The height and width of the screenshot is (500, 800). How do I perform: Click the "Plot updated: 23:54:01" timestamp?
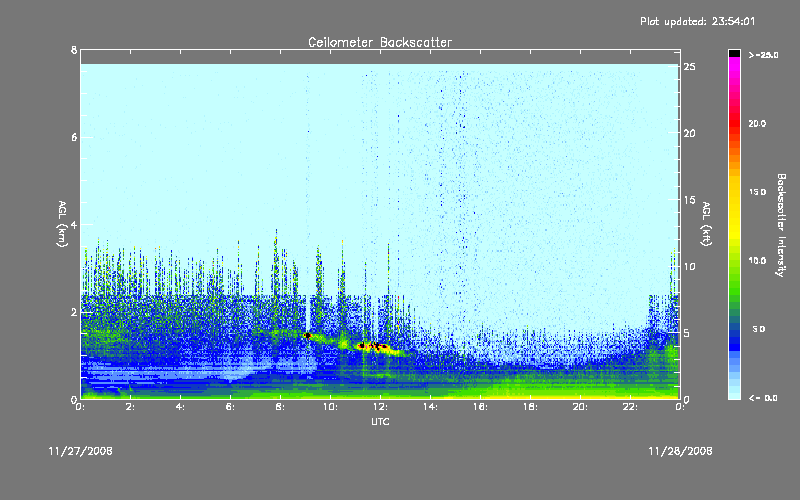pyautogui.click(x=697, y=21)
